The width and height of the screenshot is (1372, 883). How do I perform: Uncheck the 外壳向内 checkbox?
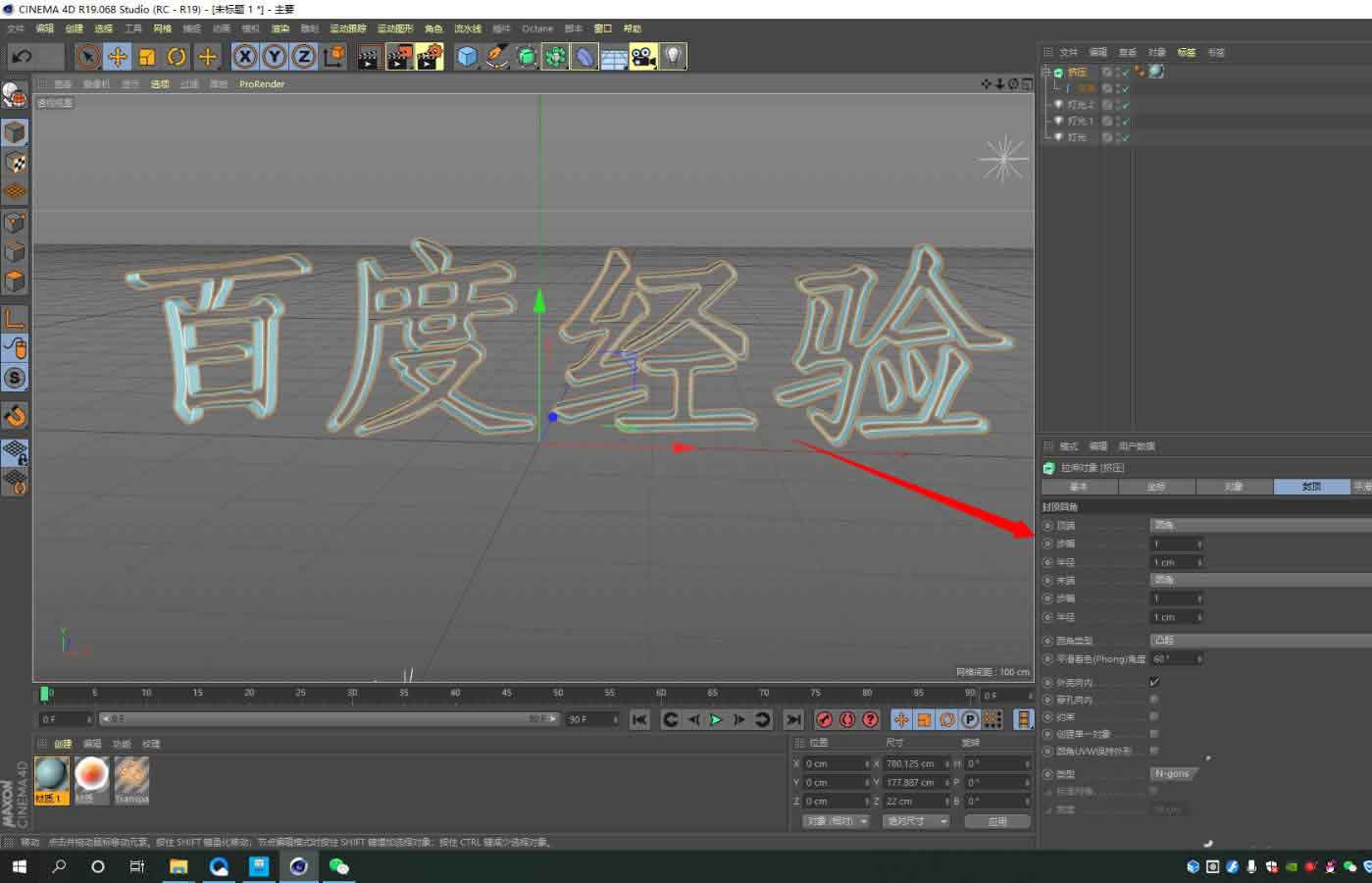[x=1154, y=681]
